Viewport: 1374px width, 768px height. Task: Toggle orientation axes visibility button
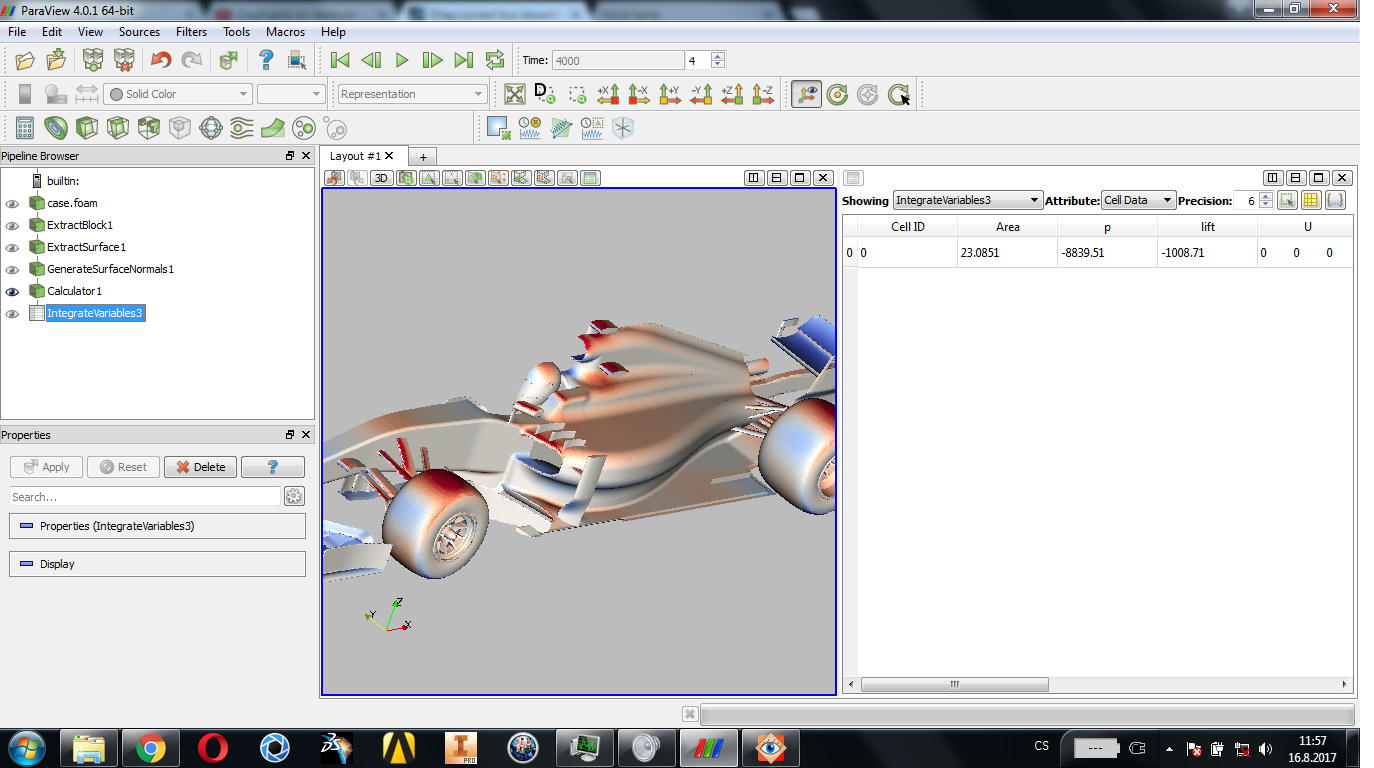[x=806, y=94]
